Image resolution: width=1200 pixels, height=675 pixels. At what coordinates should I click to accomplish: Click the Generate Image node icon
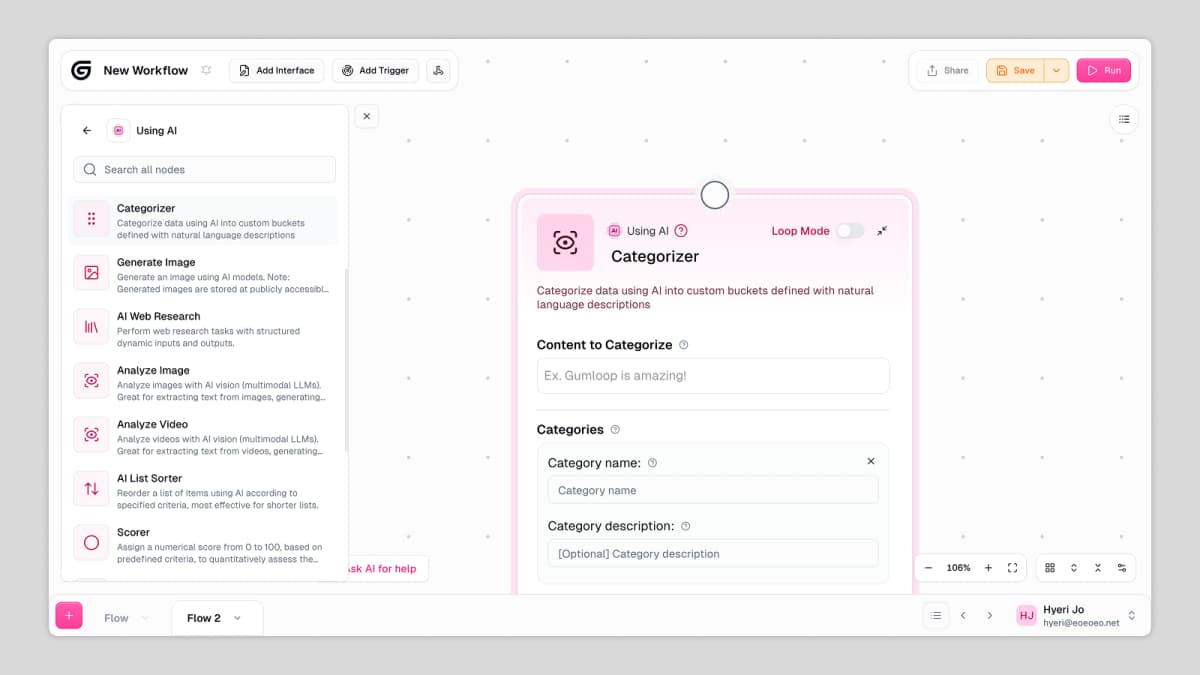point(91,272)
